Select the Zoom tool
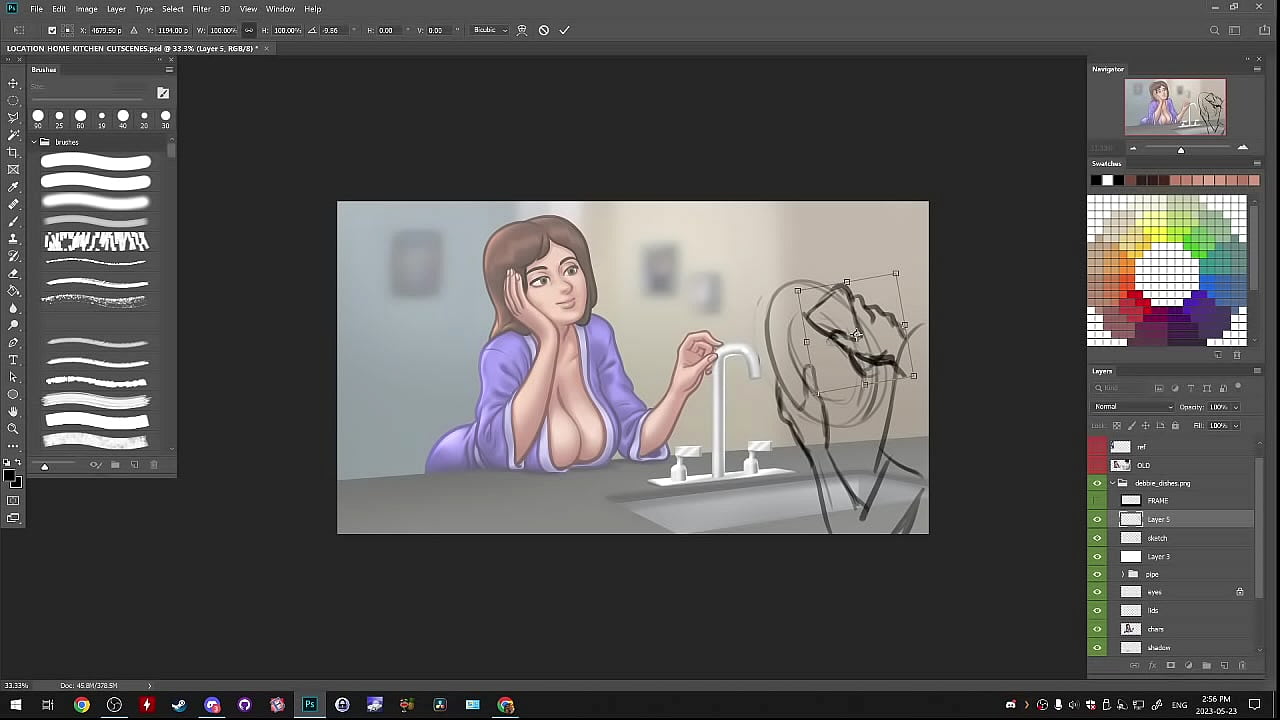The image size is (1280, 720). [x=13, y=428]
